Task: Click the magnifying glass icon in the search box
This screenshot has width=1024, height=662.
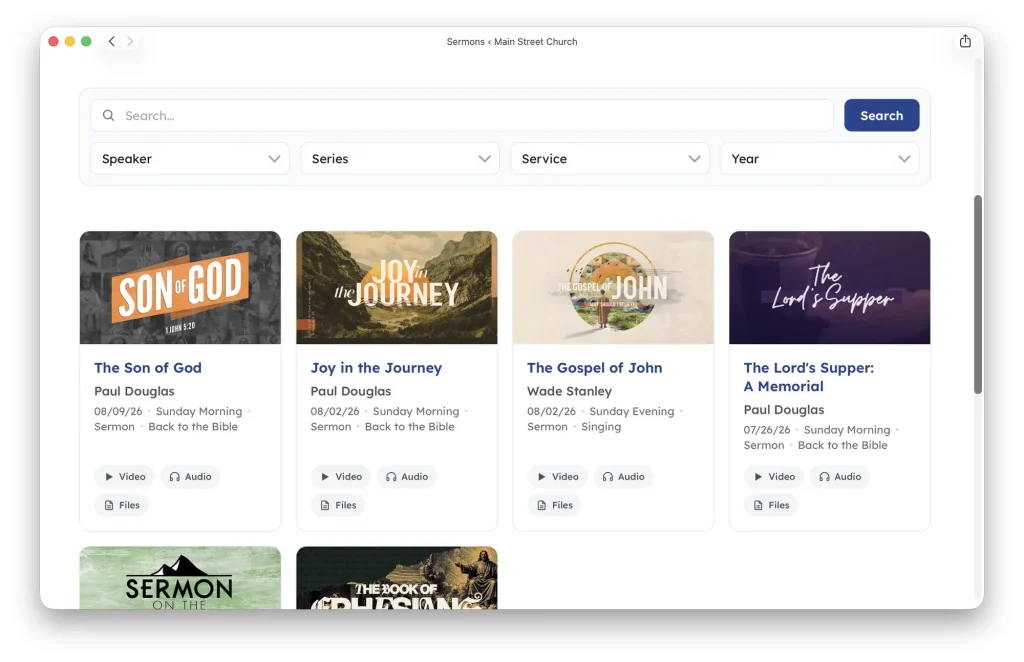Action: tap(108, 116)
